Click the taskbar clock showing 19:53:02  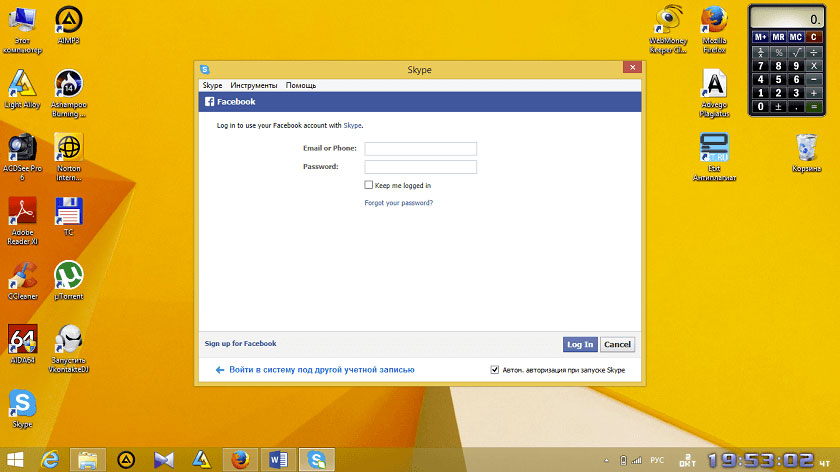pos(760,460)
